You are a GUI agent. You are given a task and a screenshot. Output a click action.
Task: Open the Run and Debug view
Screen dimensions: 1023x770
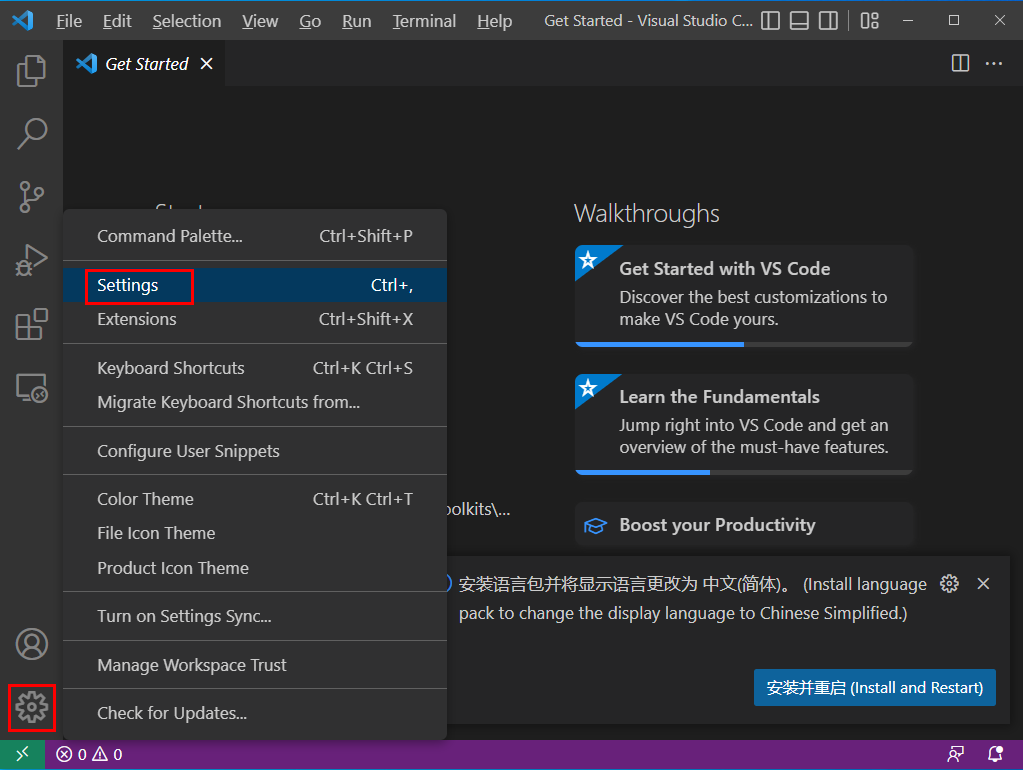(31, 260)
